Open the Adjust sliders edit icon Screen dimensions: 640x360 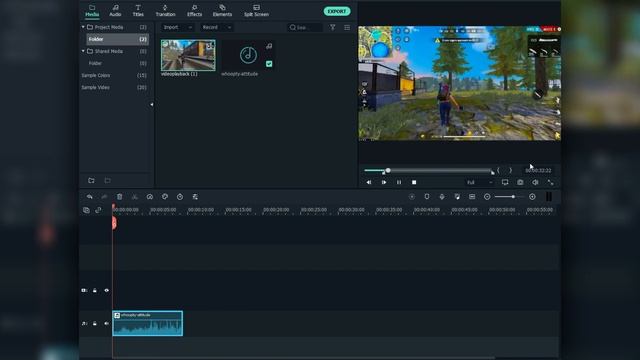[195, 197]
